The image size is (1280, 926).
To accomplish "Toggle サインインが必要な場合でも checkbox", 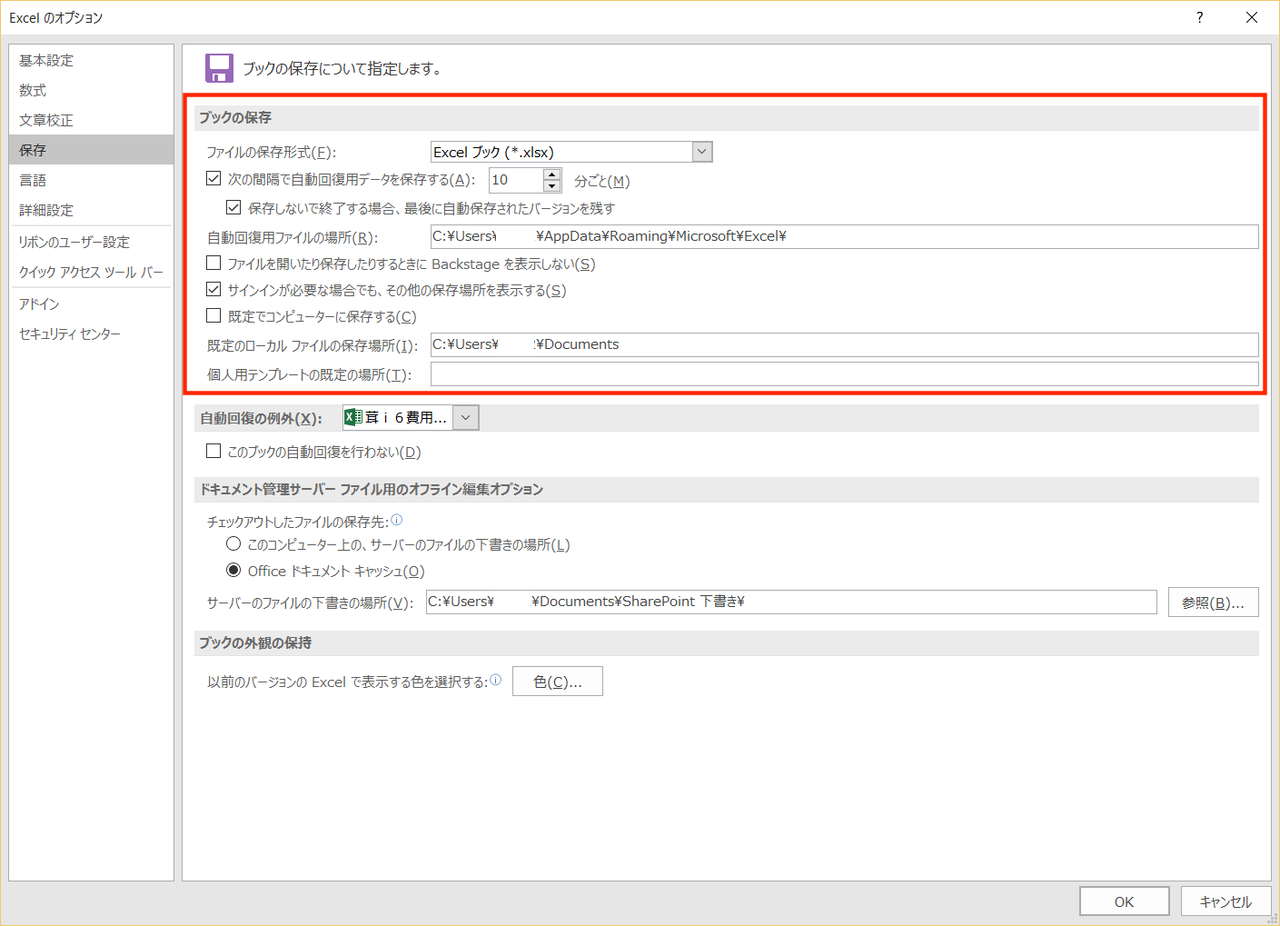I will pyautogui.click(x=213, y=291).
